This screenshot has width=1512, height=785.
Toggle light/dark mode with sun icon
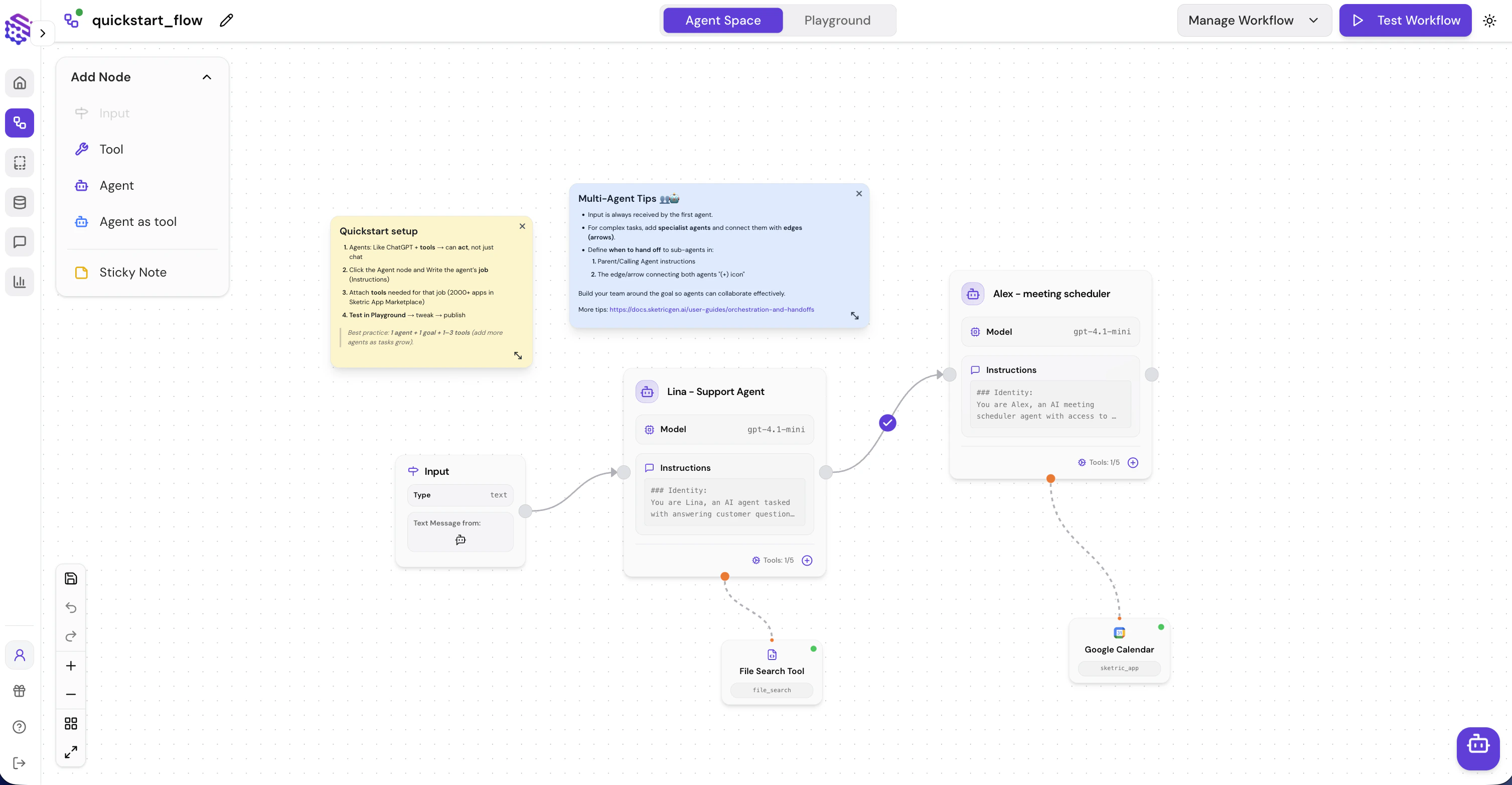[x=1490, y=20]
